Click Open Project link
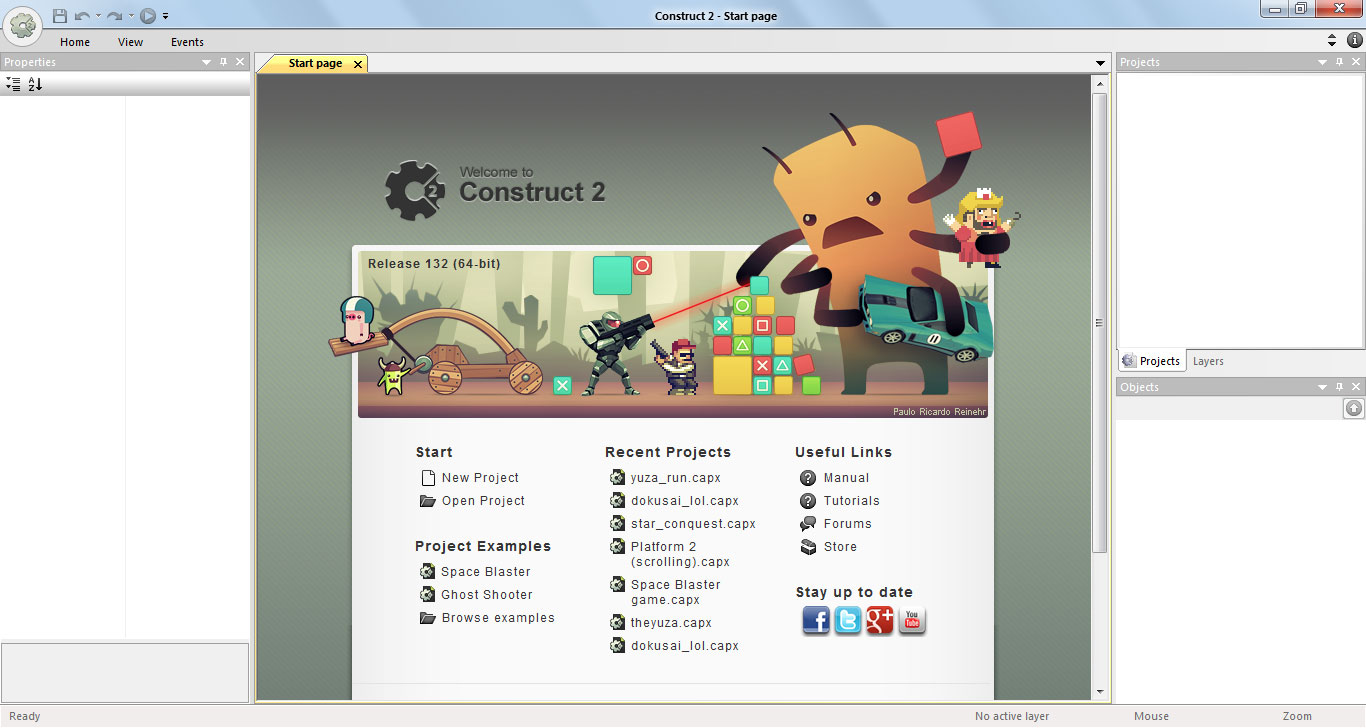The image size is (1366, 728). (483, 501)
